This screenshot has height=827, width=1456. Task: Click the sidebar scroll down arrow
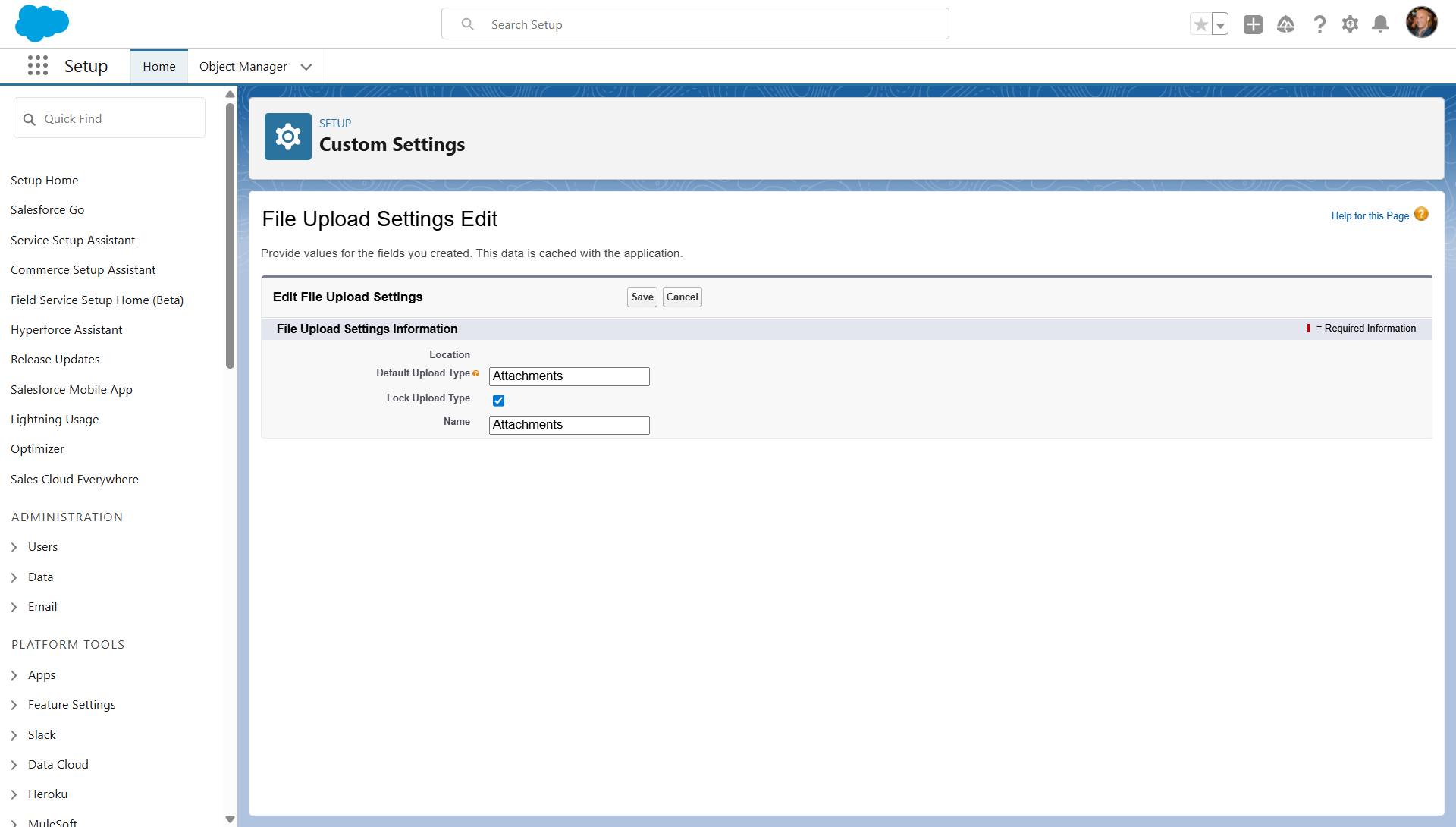click(x=230, y=819)
